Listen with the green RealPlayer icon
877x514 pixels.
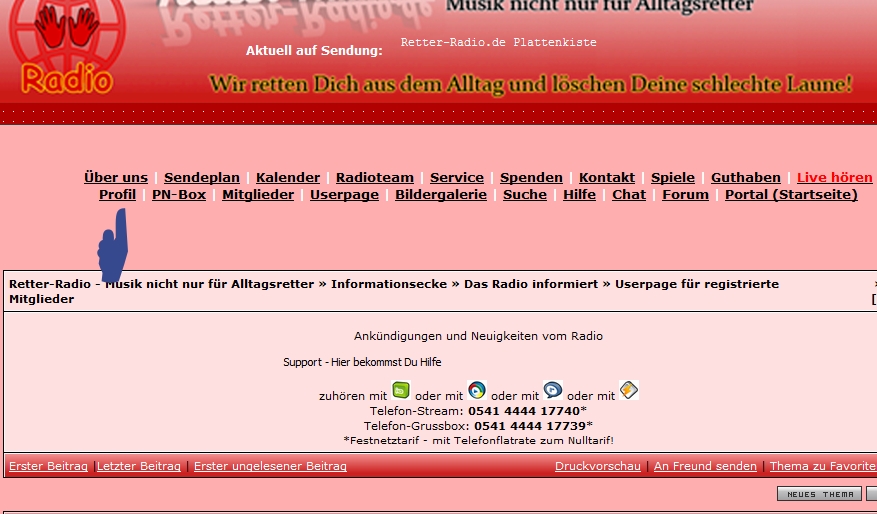pyautogui.click(x=400, y=390)
